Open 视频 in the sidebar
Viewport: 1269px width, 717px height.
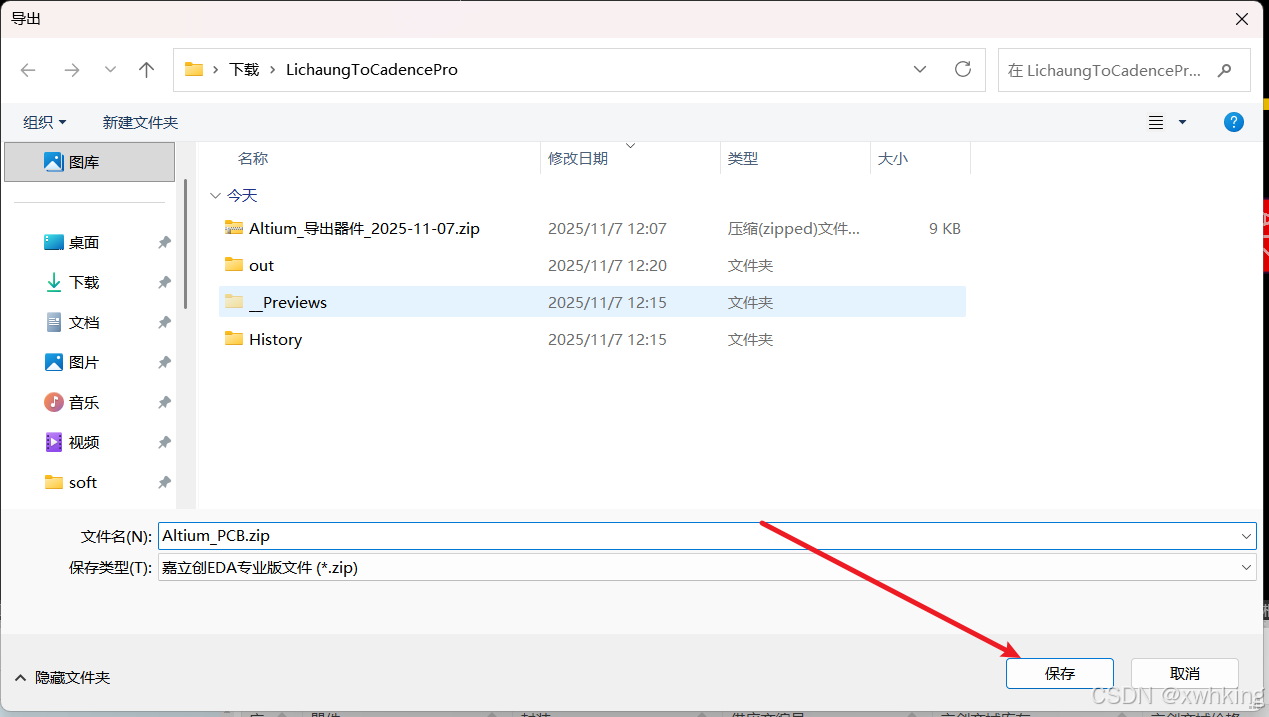pyautogui.click(x=84, y=442)
